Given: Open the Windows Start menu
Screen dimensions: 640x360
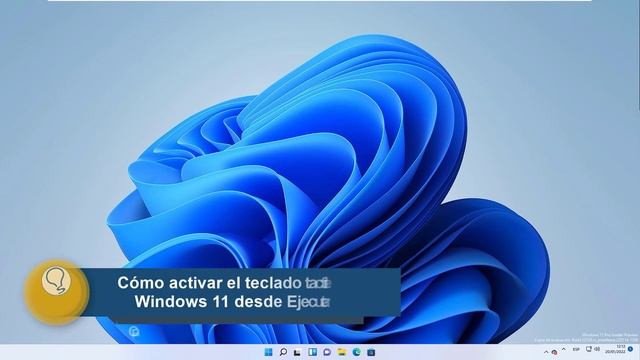Looking at the screenshot, I should 268,352.
